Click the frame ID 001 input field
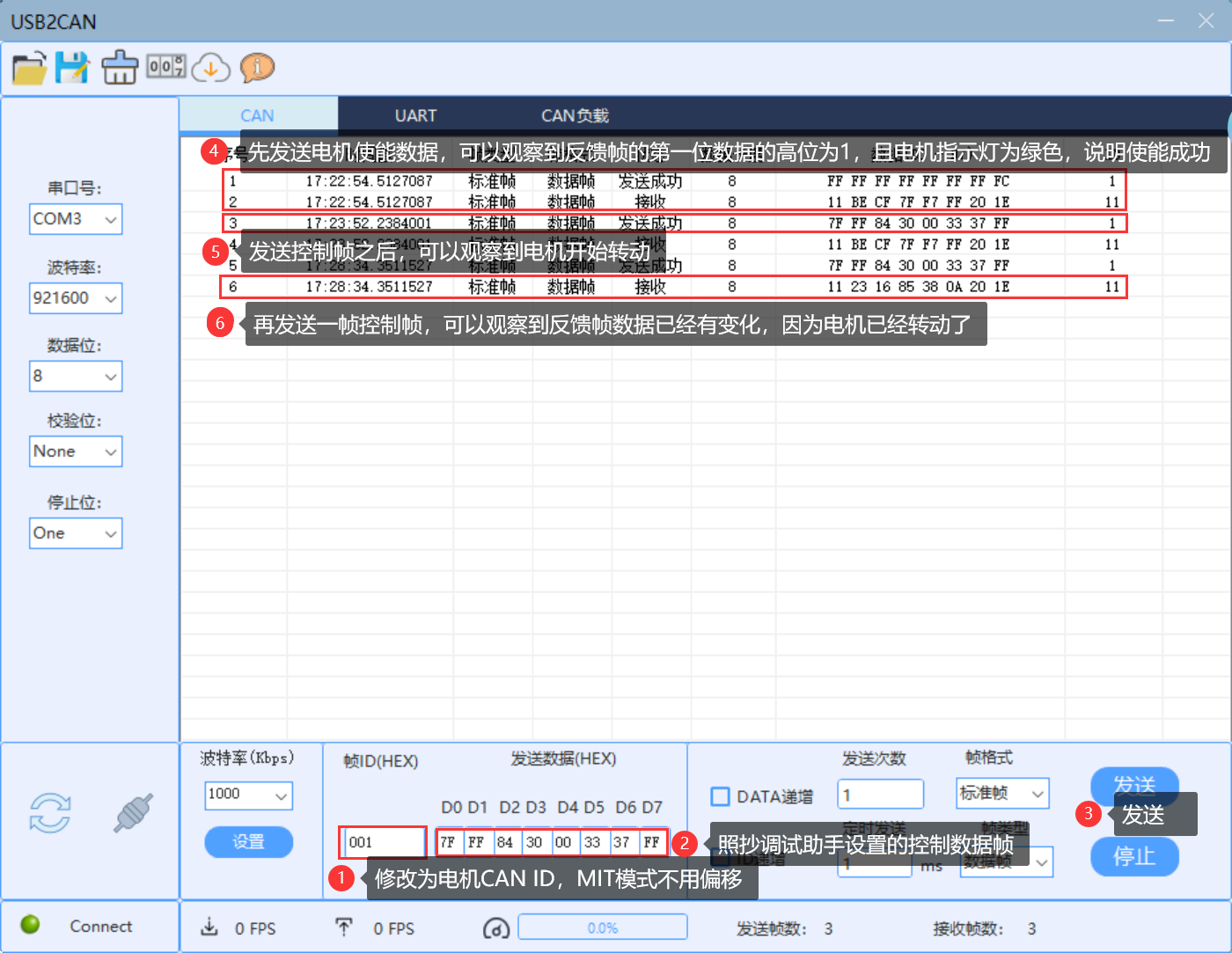Screen dimensions: 1232x953 [383, 842]
